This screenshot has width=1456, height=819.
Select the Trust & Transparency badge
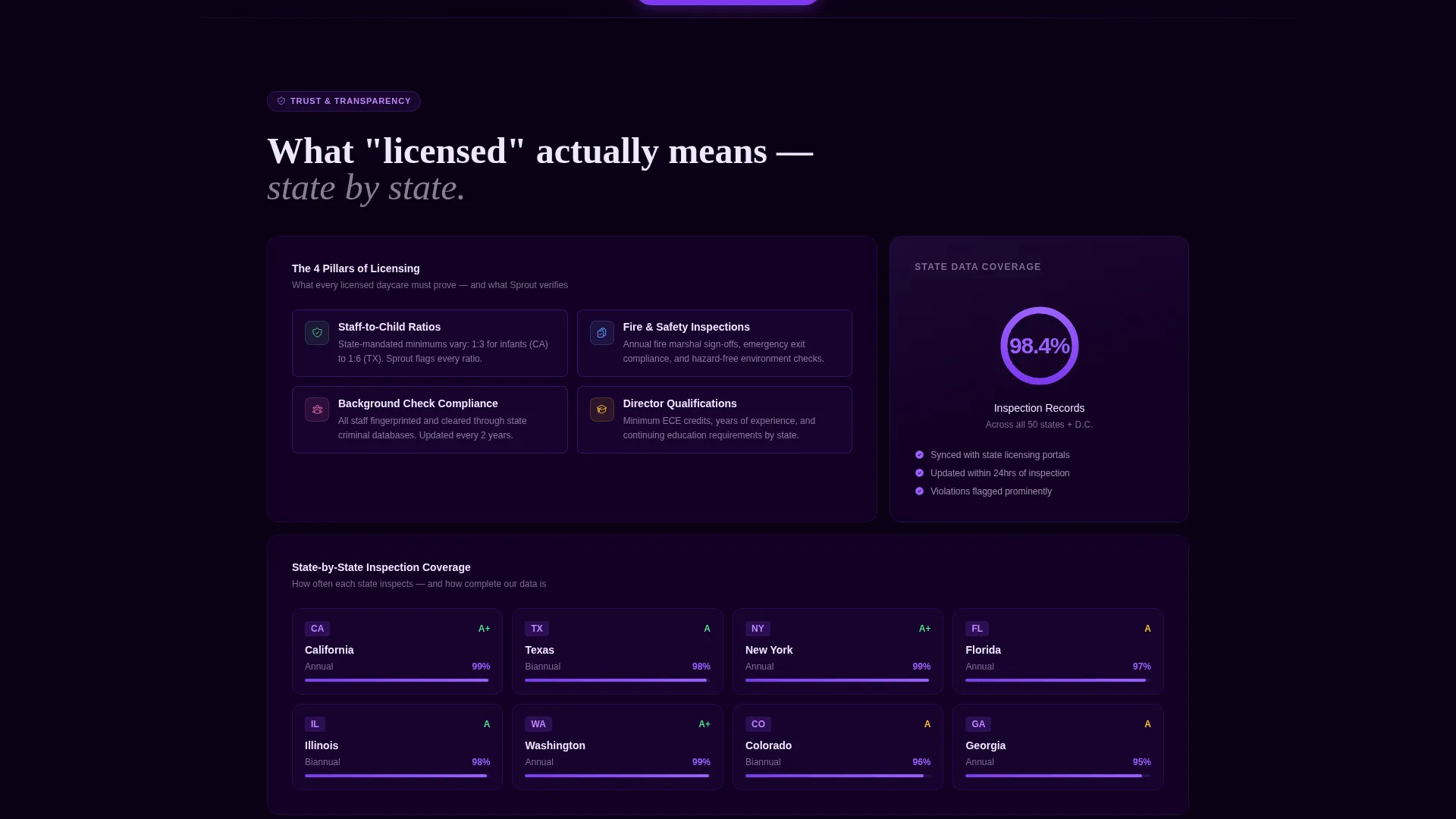(x=344, y=101)
